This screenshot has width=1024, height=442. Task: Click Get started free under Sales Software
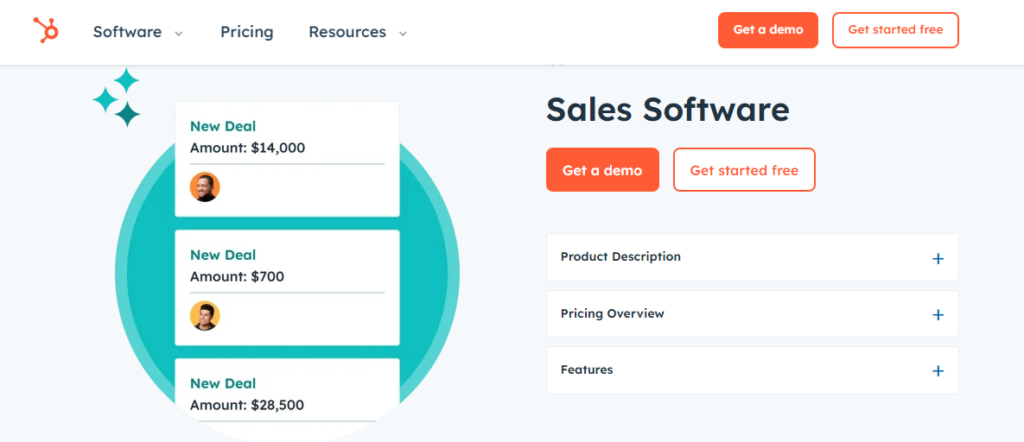pyautogui.click(x=744, y=170)
